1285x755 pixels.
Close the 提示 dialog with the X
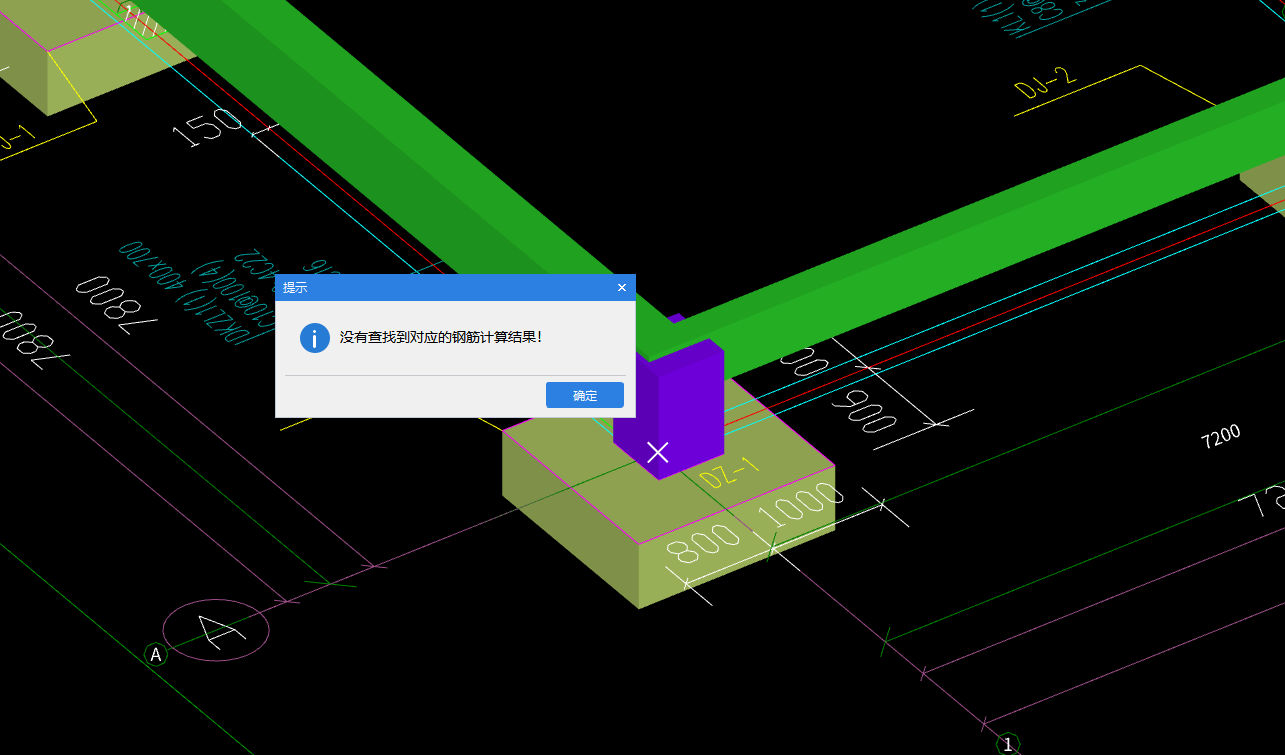click(x=622, y=288)
